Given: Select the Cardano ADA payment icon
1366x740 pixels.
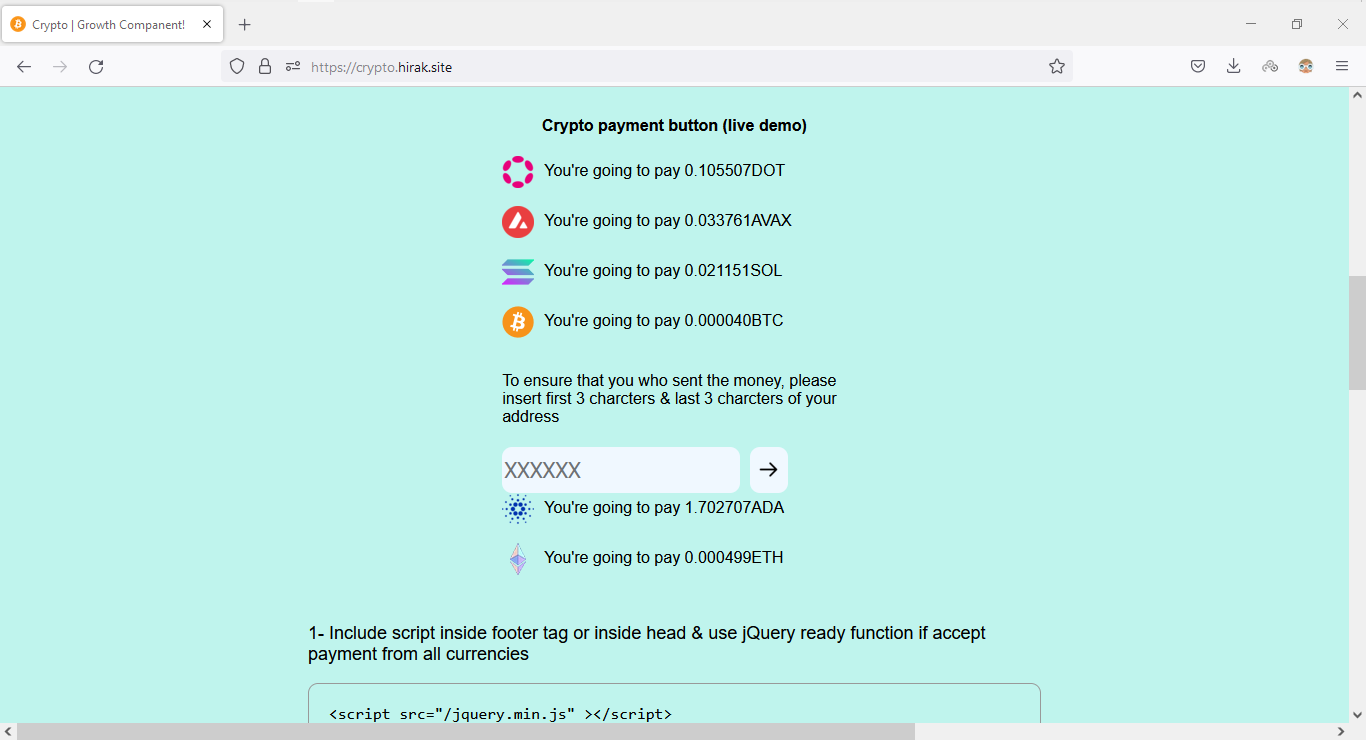Looking at the screenshot, I should tap(518, 509).
